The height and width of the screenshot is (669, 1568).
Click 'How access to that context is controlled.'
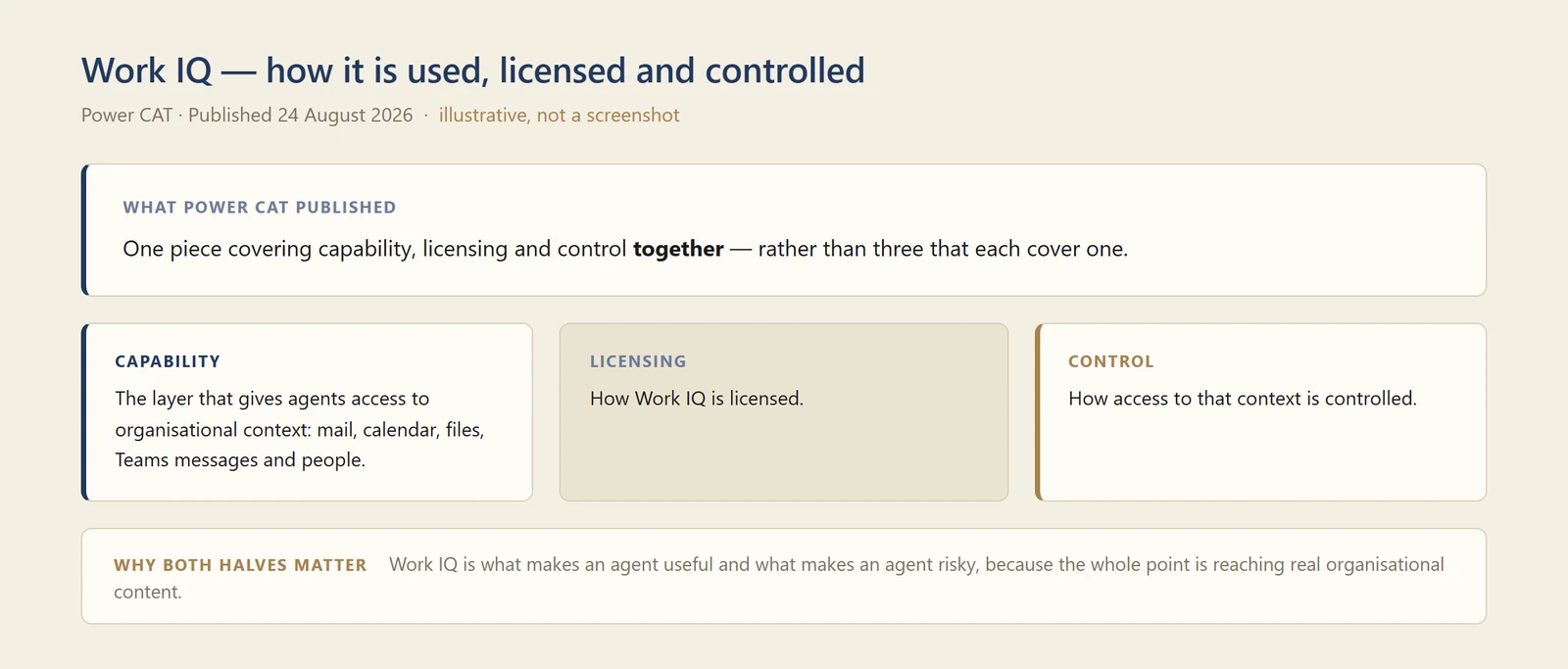1243,399
